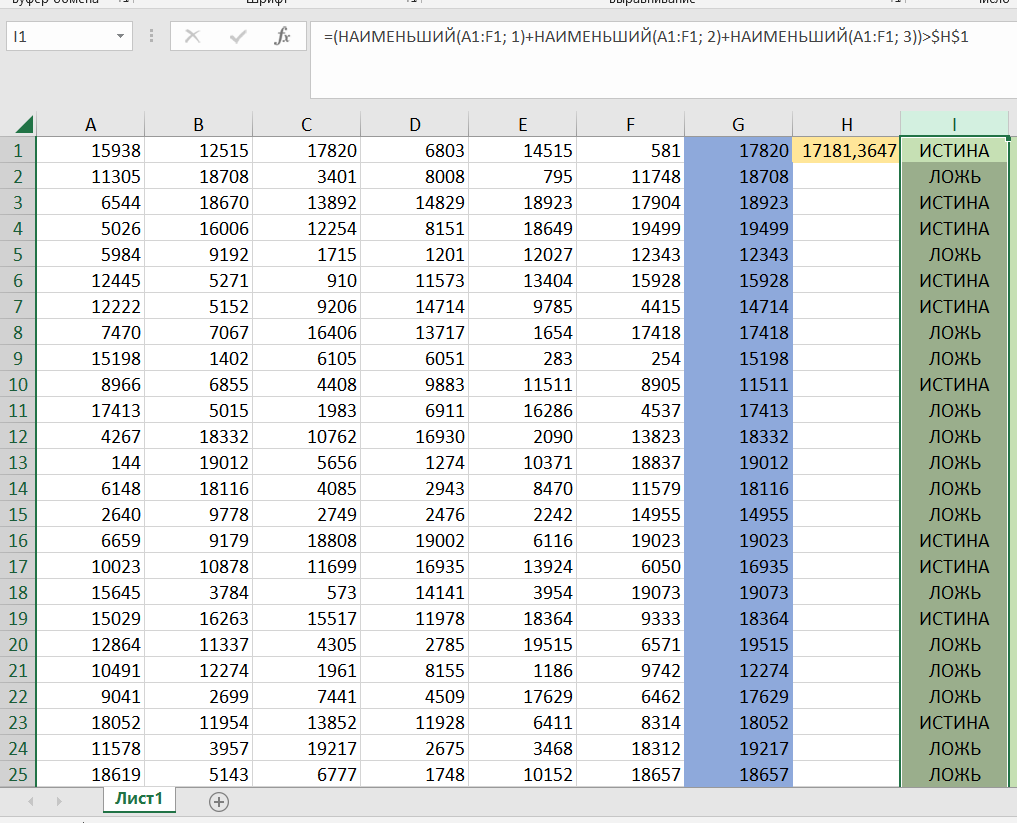Viewport: 1017px width, 823px height.
Task: Click cell I2 showing ЛОЖЬ
Action: (954, 177)
